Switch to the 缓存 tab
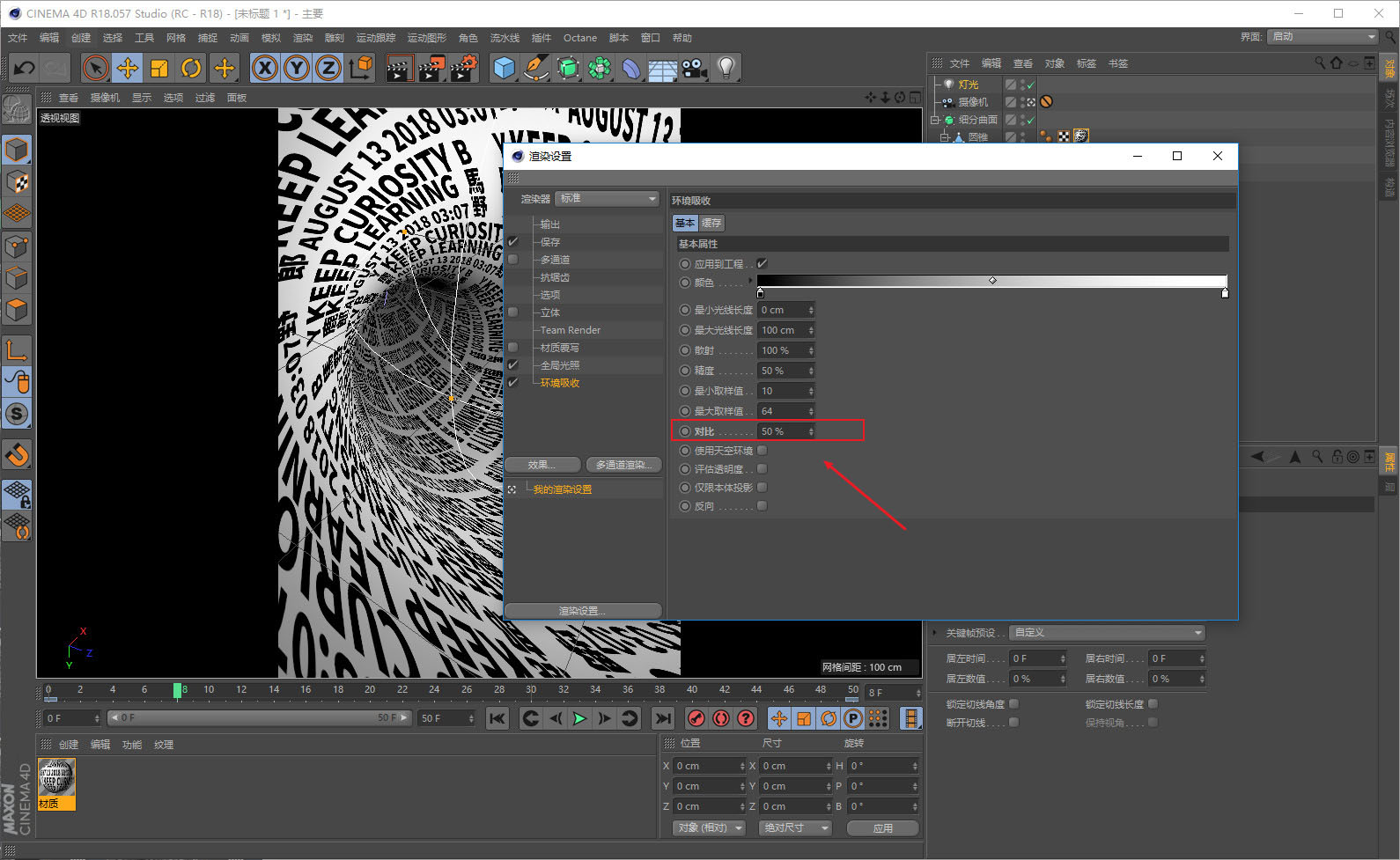Image resolution: width=1400 pixels, height=860 pixels. coord(711,223)
